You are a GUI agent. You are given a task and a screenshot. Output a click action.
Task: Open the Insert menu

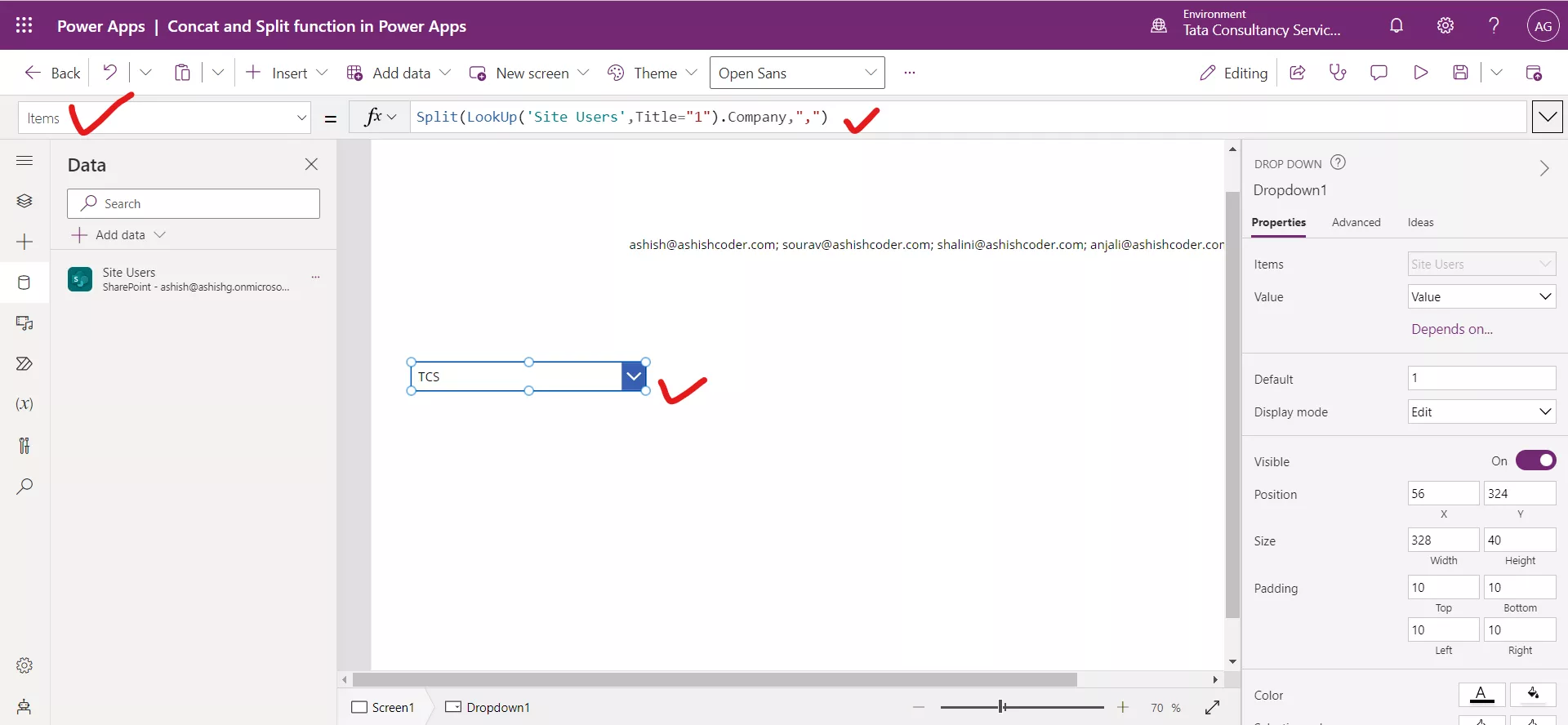coord(287,73)
